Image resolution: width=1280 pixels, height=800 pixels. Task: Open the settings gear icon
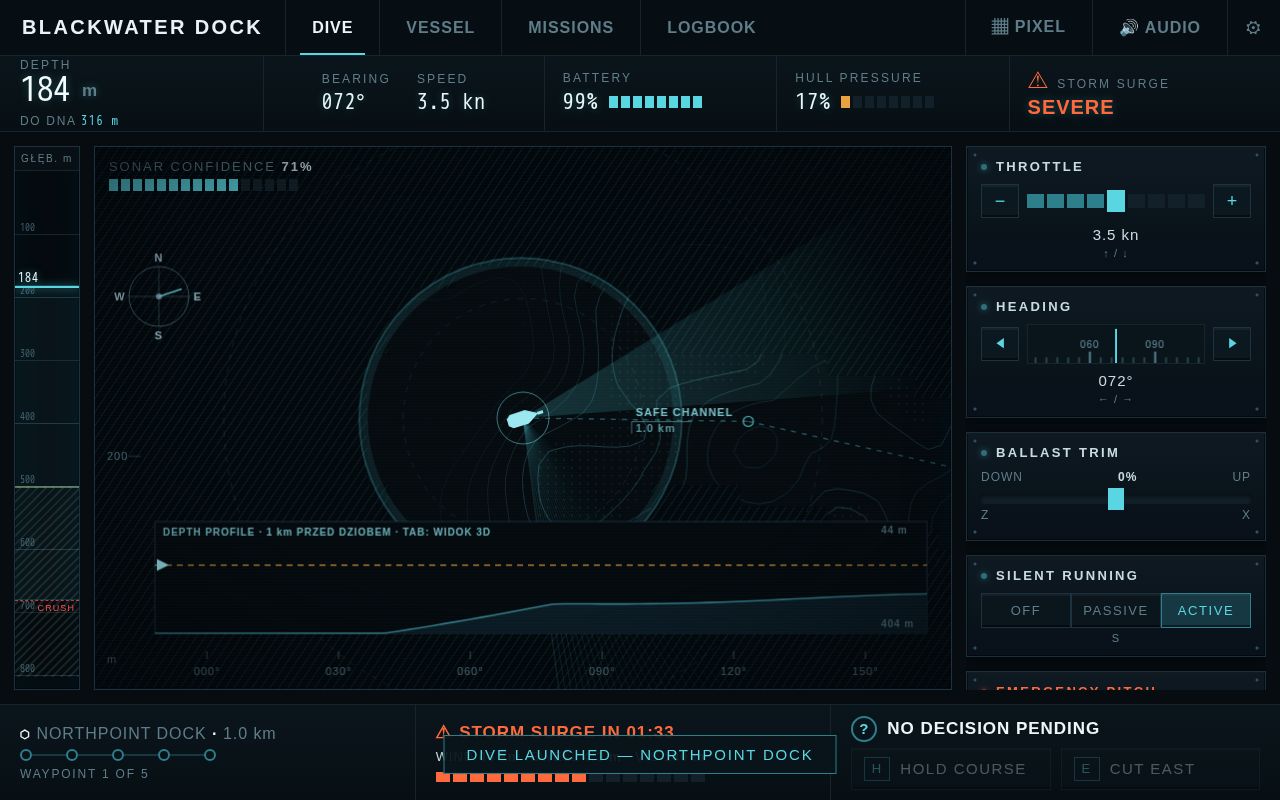click(x=1253, y=28)
